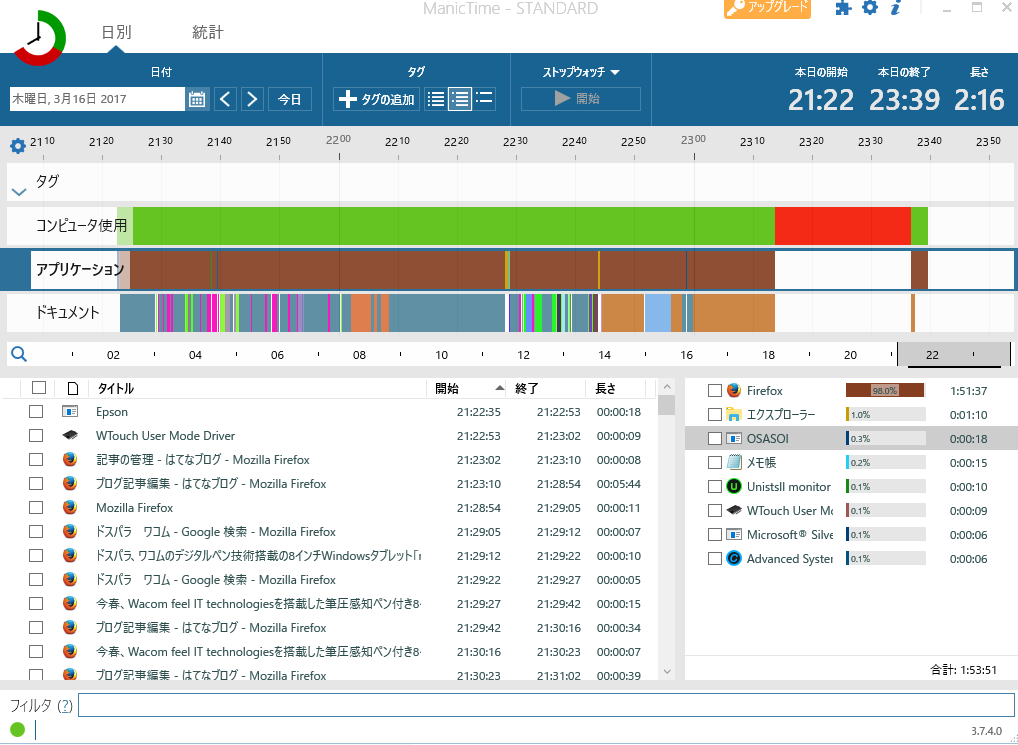Sort by 長さ column header
The width and height of the screenshot is (1018, 745).
coord(616,388)
